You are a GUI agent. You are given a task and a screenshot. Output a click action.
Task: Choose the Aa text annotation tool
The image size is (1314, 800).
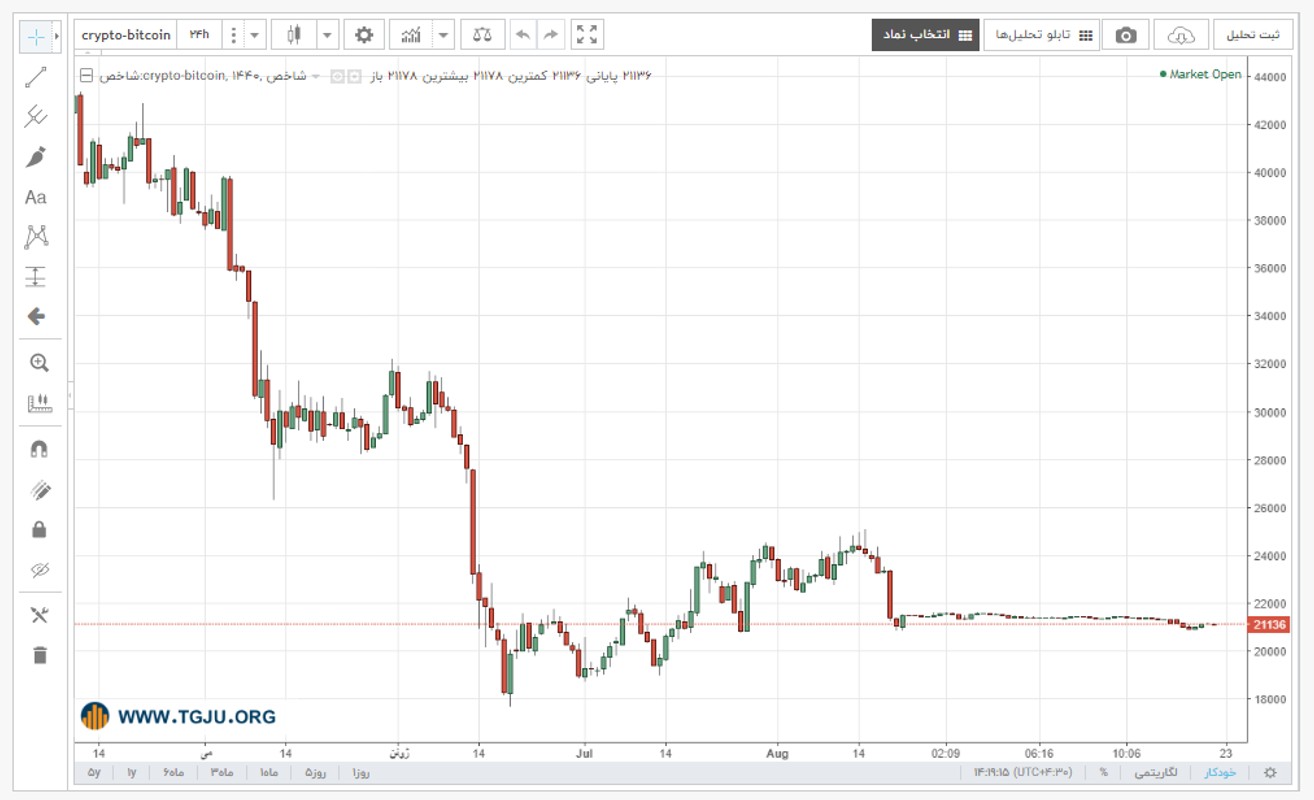tap(36, 197)
